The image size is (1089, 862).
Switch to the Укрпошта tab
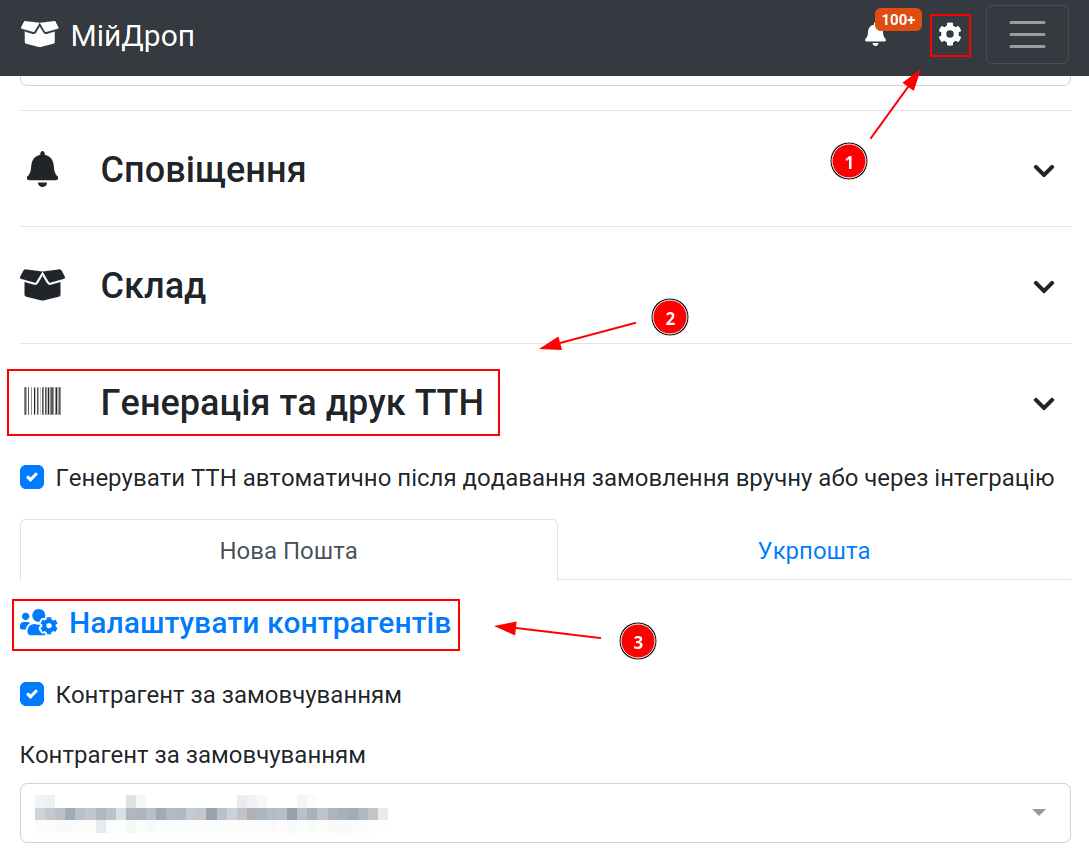(814, 550)
